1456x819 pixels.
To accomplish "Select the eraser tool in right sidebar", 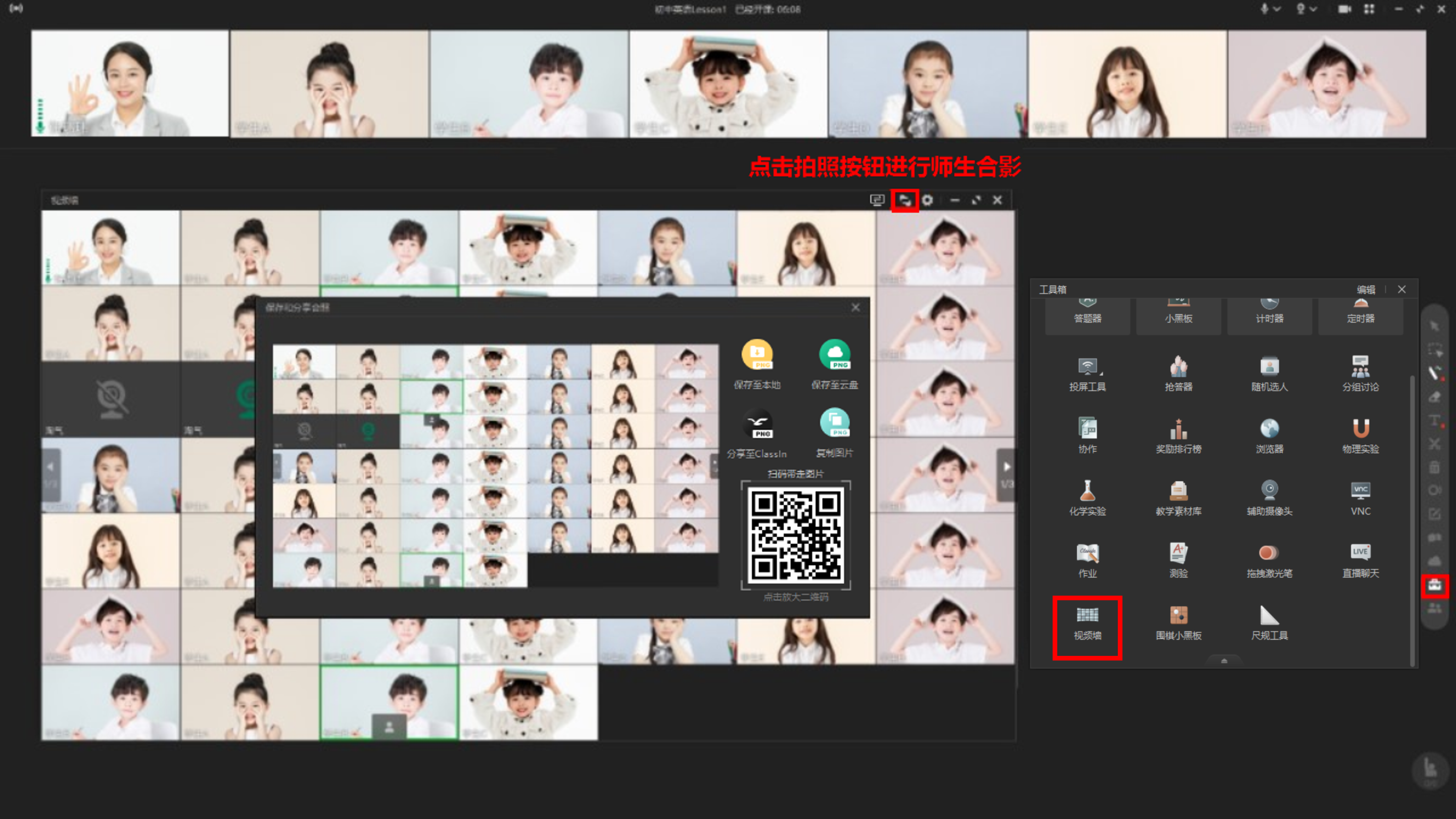I will point(1434,397).
